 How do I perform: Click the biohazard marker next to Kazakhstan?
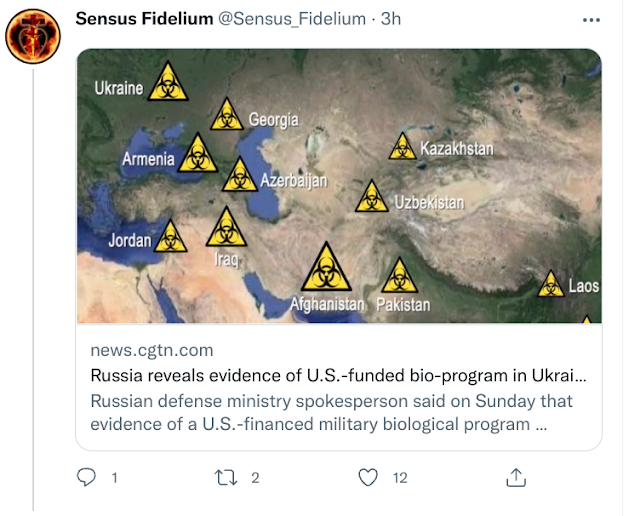click(402, 146)
